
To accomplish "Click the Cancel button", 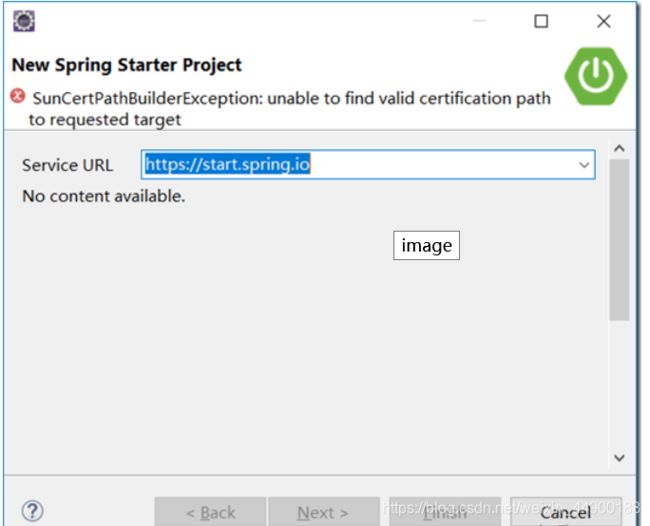I will pyautogui.click(x=566, y=512).
